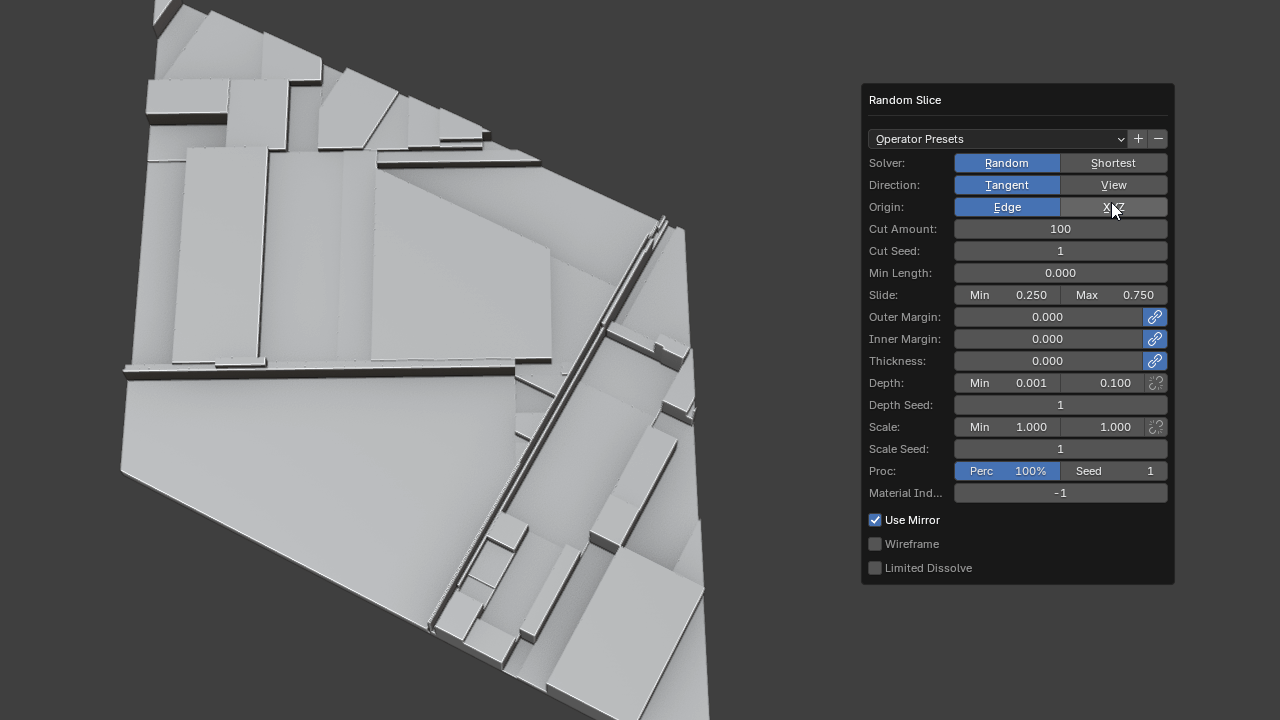Choose the Tangent direction button
This screenshot has width=1280, height=720.
pos(1006,185)
